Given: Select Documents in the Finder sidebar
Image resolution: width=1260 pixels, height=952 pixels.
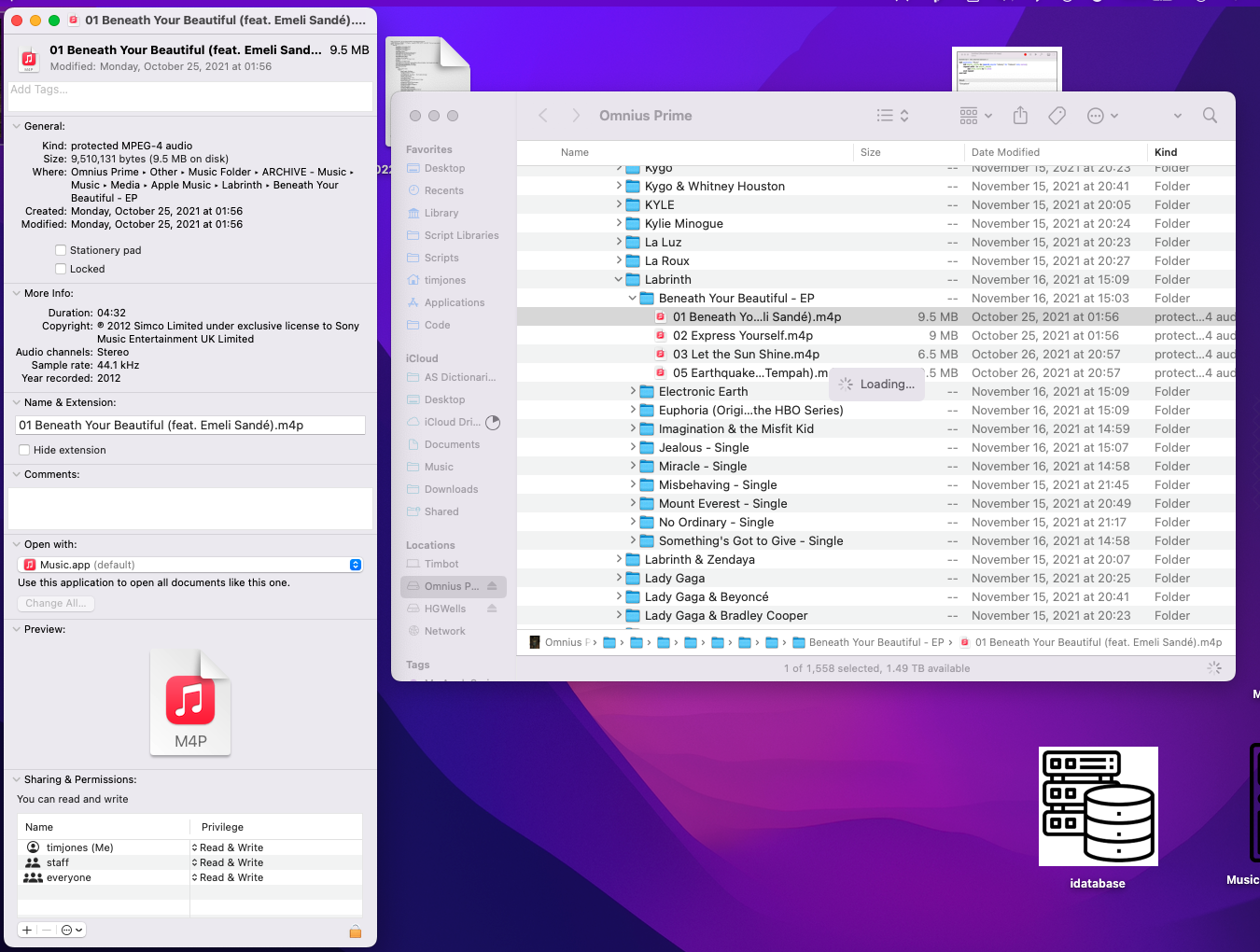Looking at the screenshot, I should [x=452, y=444].
